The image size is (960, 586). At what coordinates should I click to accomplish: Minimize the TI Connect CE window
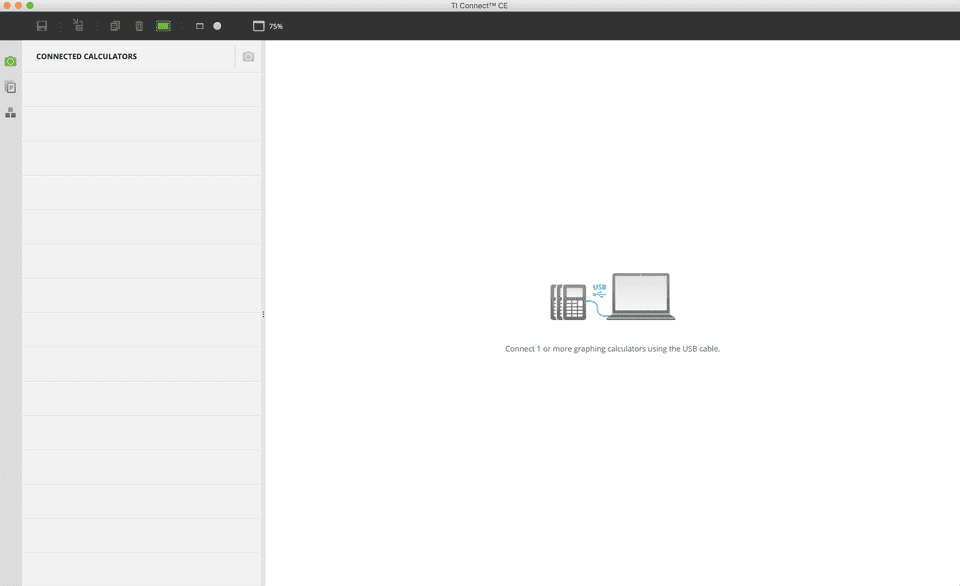click(x=18, y=6)
